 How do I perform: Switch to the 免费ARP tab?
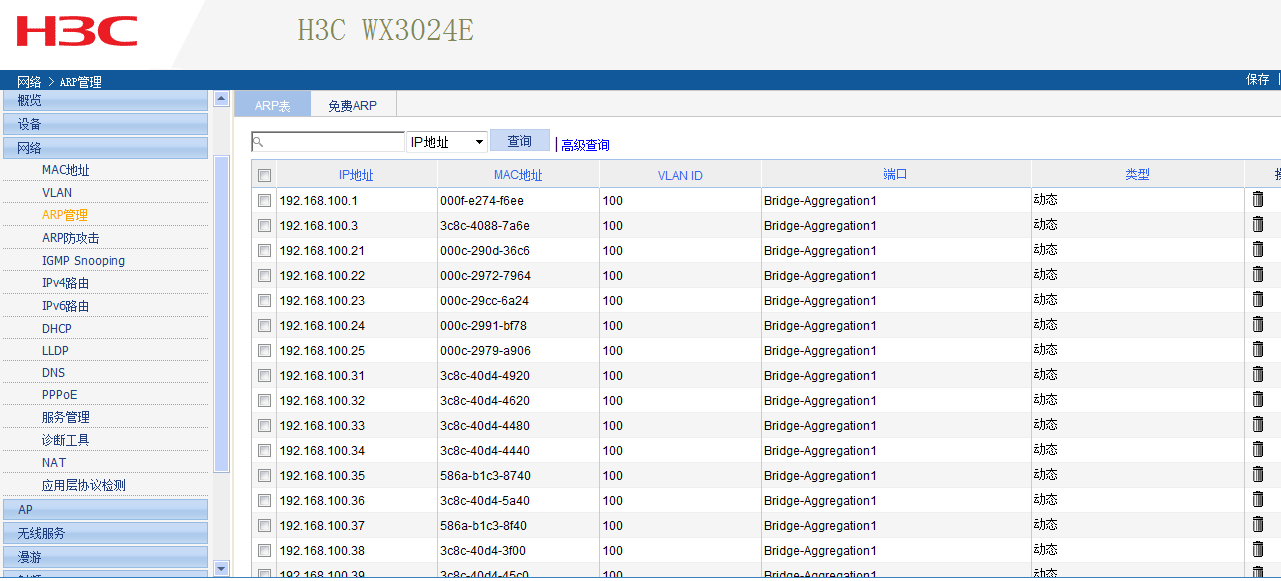pos(352,105)
